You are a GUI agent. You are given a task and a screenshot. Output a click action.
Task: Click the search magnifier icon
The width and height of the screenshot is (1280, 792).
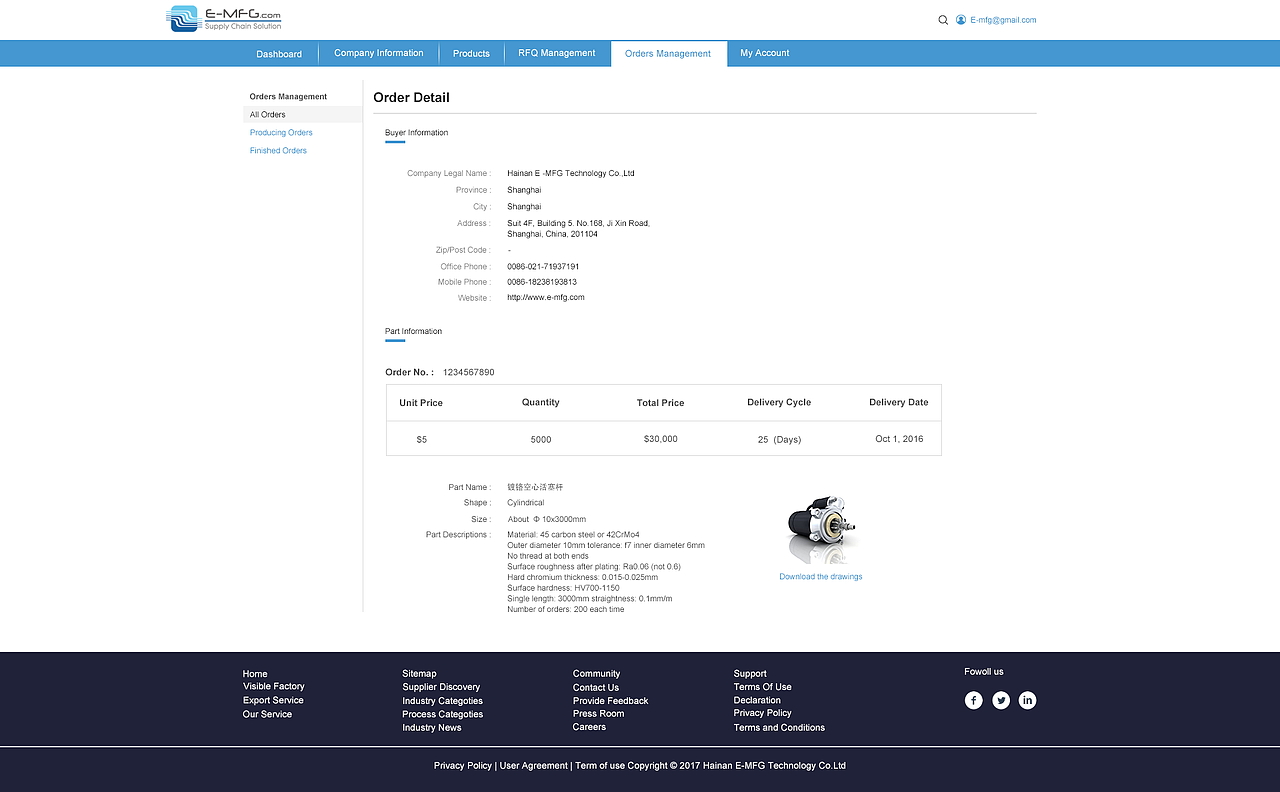pyautogui.click(x=943, y=20)
